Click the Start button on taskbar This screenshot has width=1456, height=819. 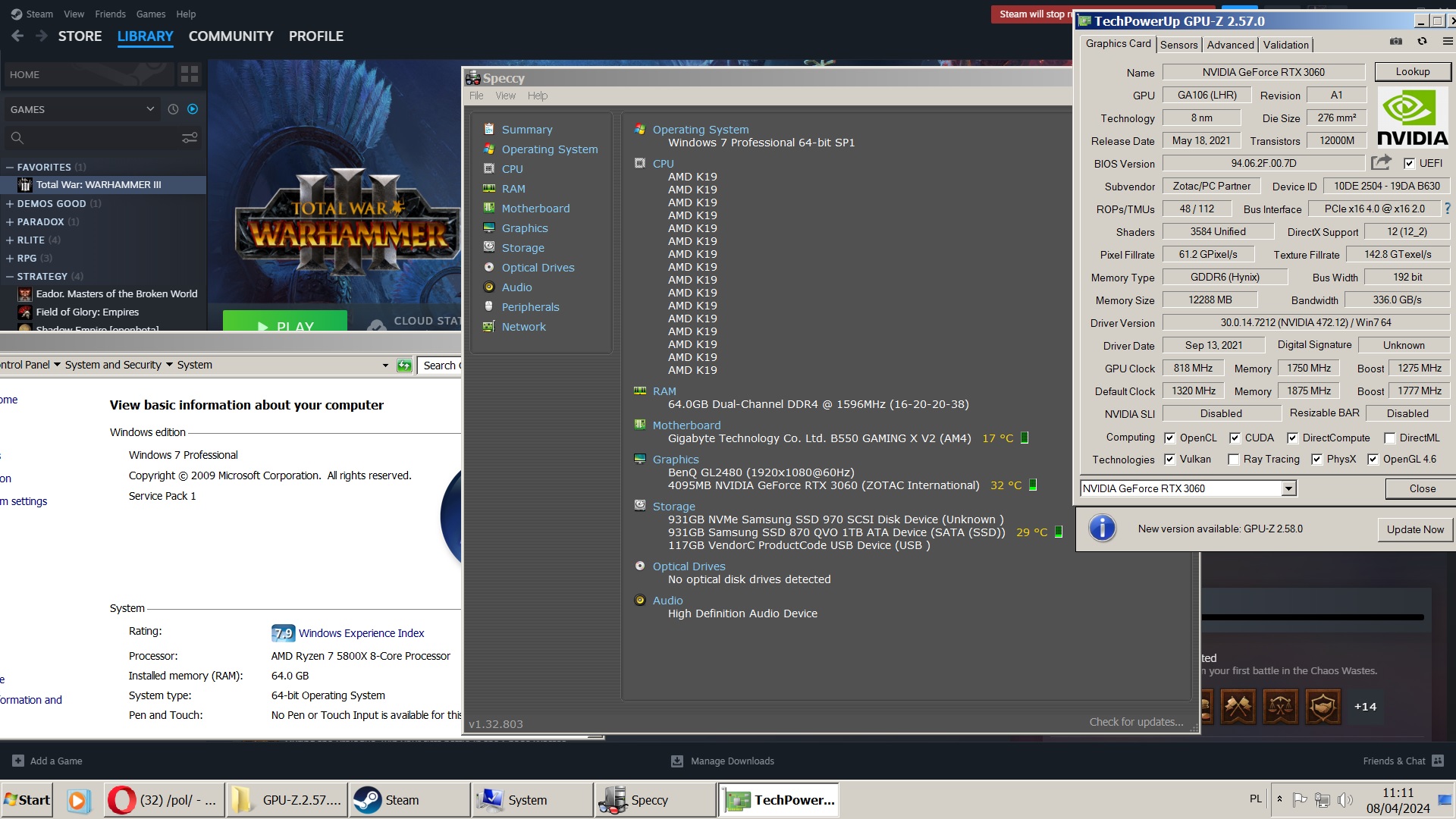point(27,800)
